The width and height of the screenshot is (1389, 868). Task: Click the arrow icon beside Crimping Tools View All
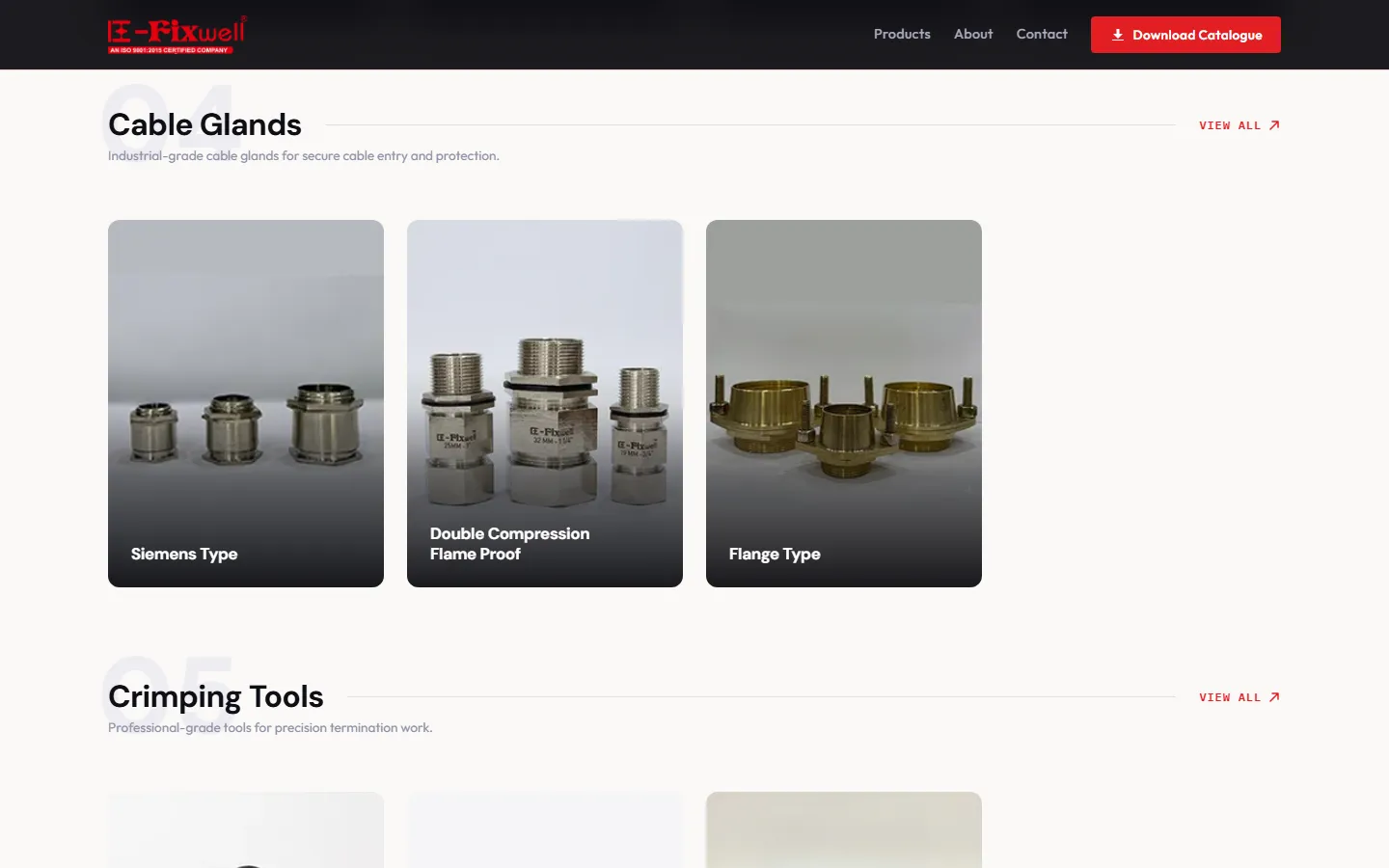point(1274,697)
